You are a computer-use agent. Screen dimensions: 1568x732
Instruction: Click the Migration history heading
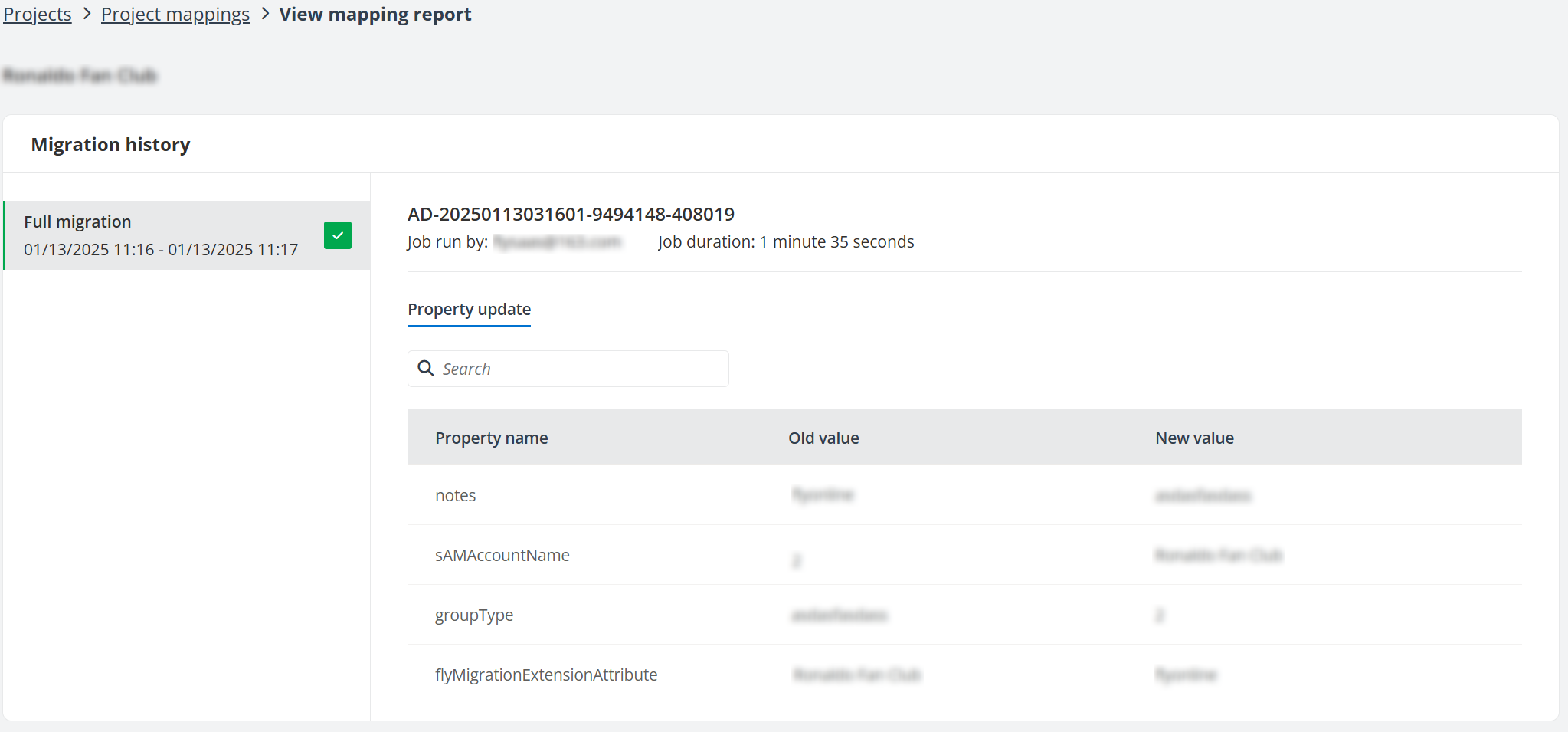click(x=110, y=145)
